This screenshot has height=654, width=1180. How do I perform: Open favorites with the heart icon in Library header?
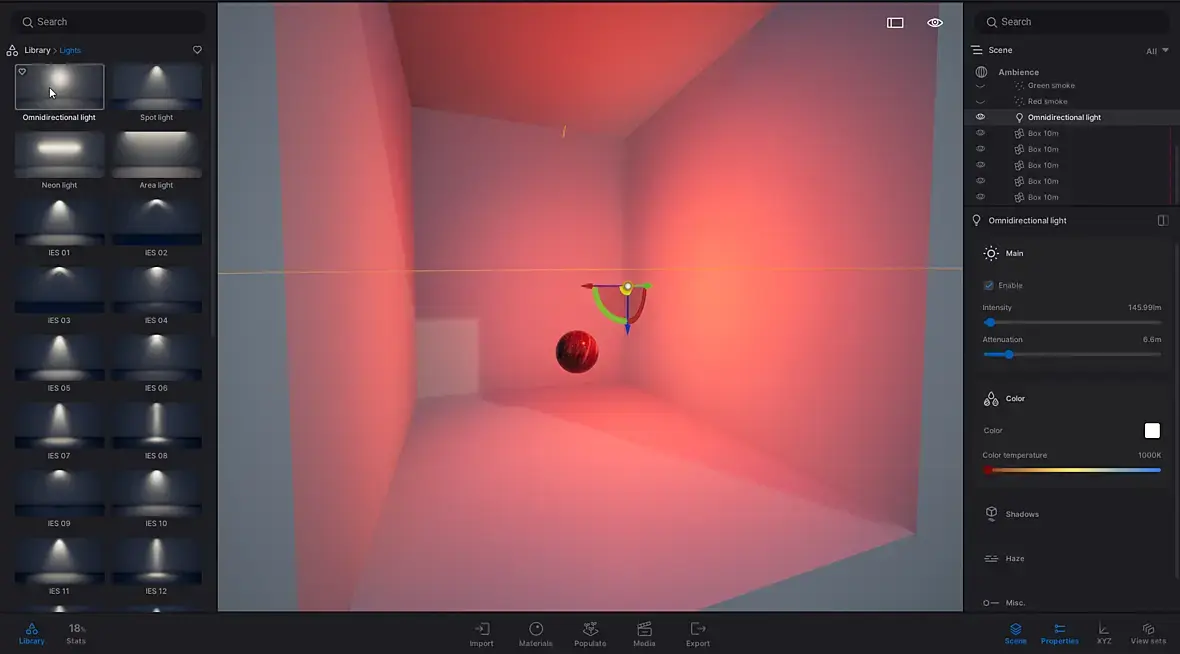[197, 50]
